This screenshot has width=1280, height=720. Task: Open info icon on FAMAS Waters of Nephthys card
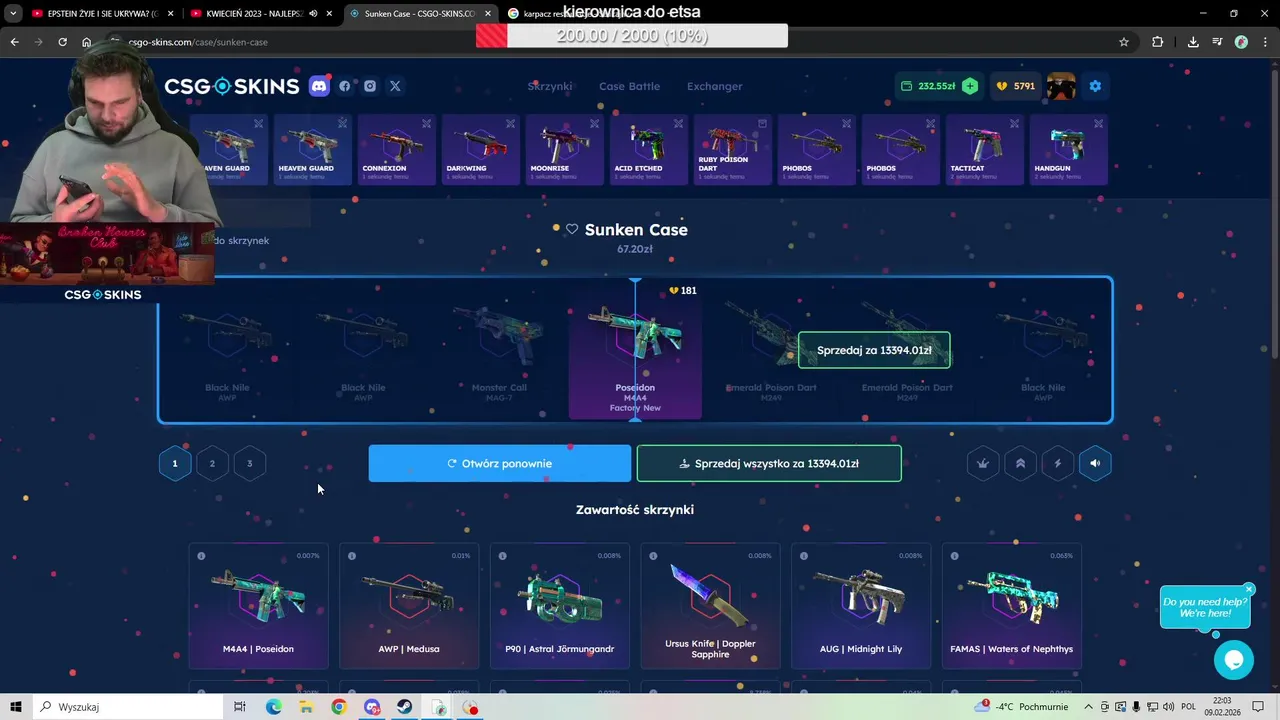[955, 556]
